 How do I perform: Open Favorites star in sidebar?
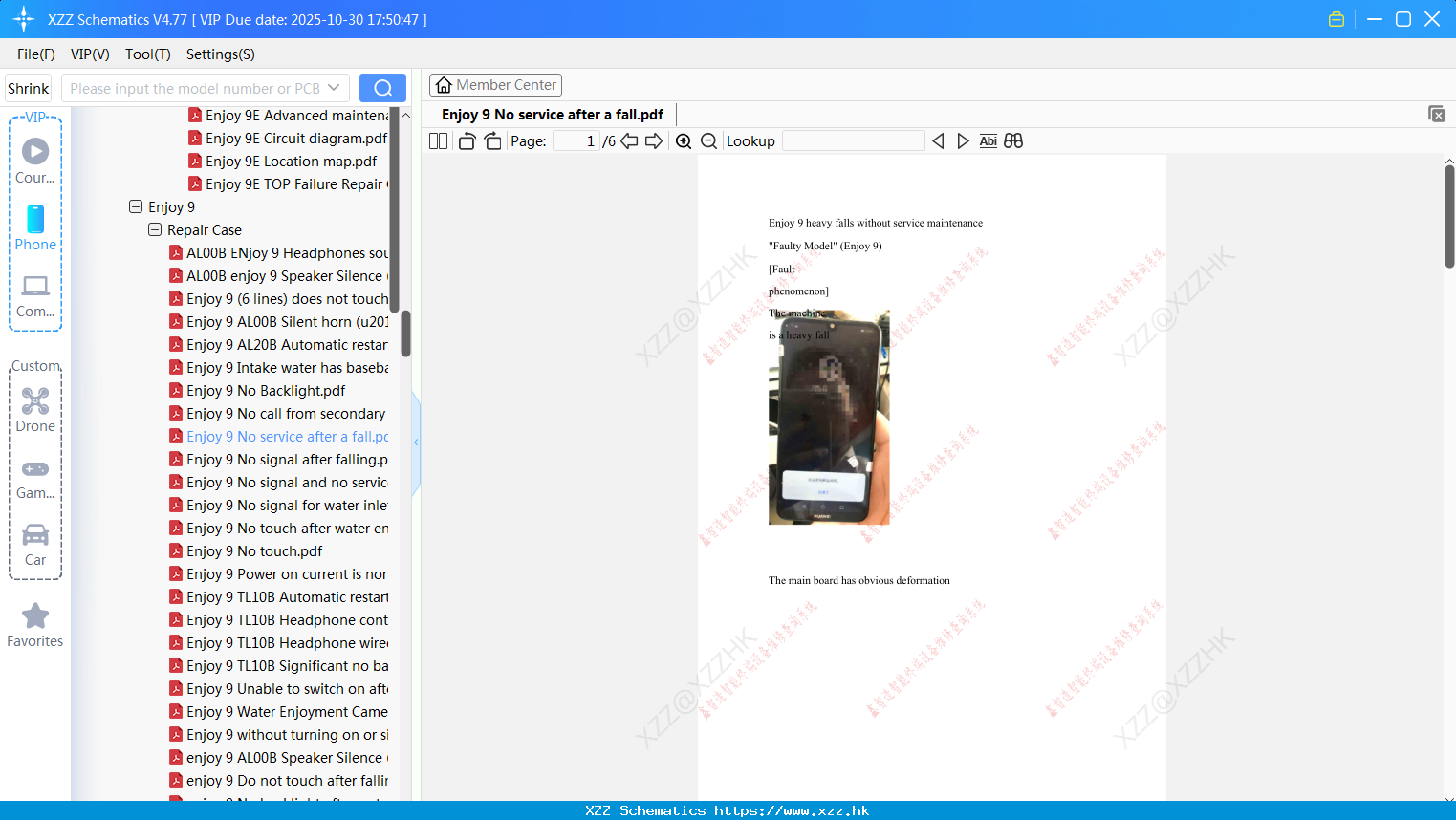(x=35, y=625)
